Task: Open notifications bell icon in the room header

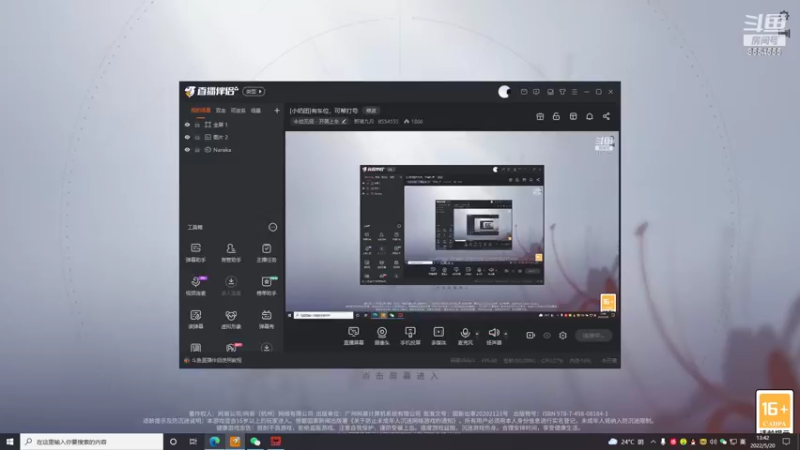Action: click(589, 116)
